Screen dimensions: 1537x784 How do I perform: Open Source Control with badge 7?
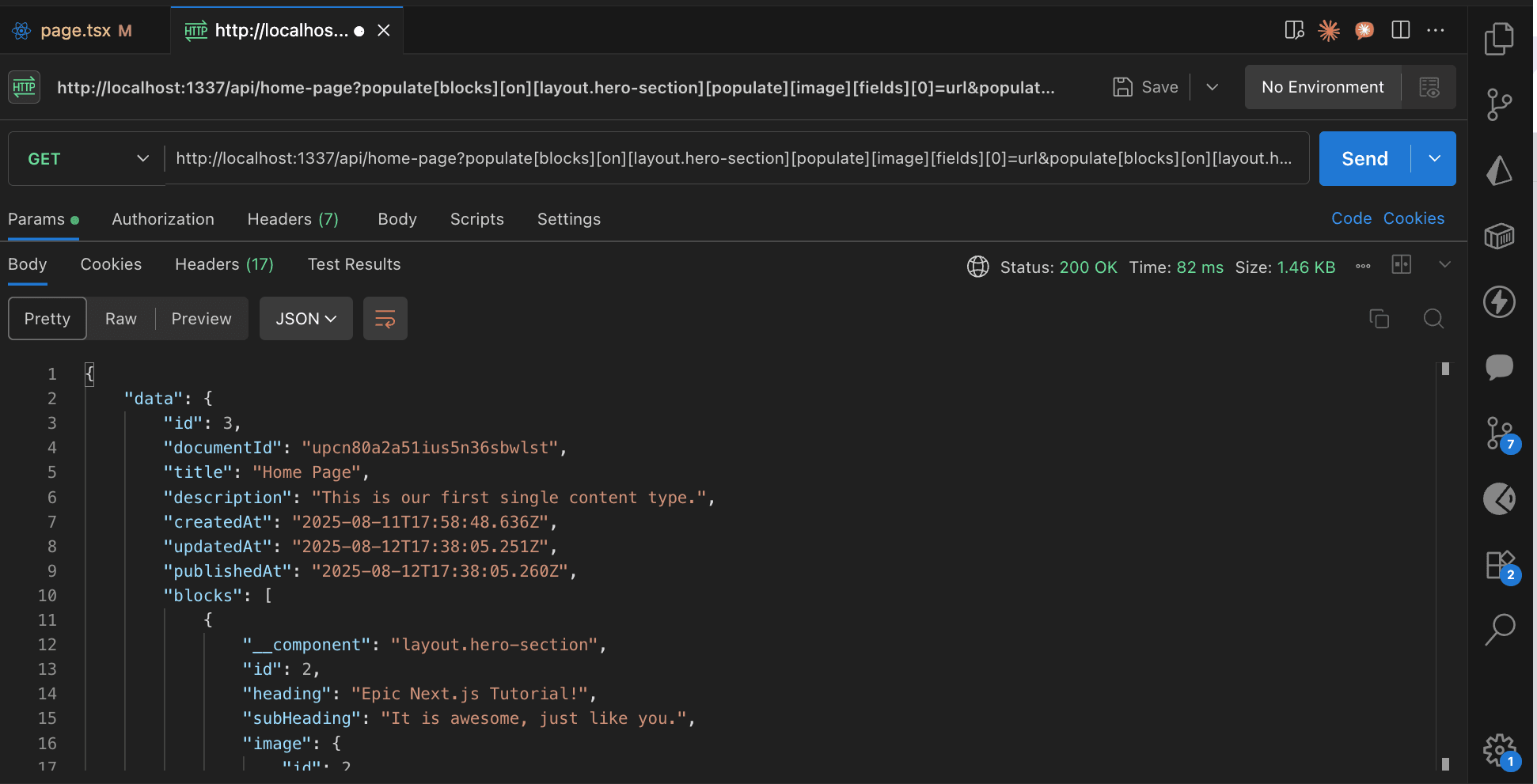tap(1501, 434)
